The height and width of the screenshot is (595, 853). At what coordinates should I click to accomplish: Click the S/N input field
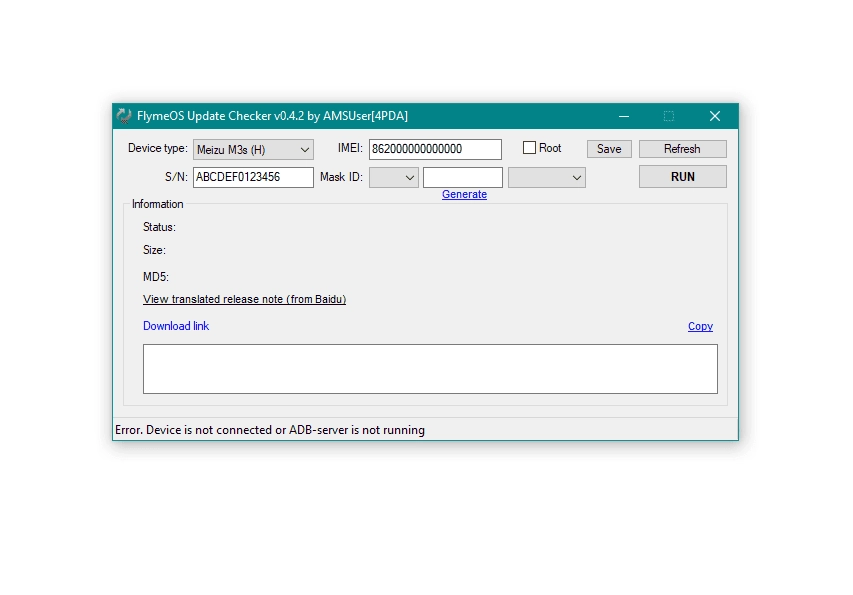253,177
